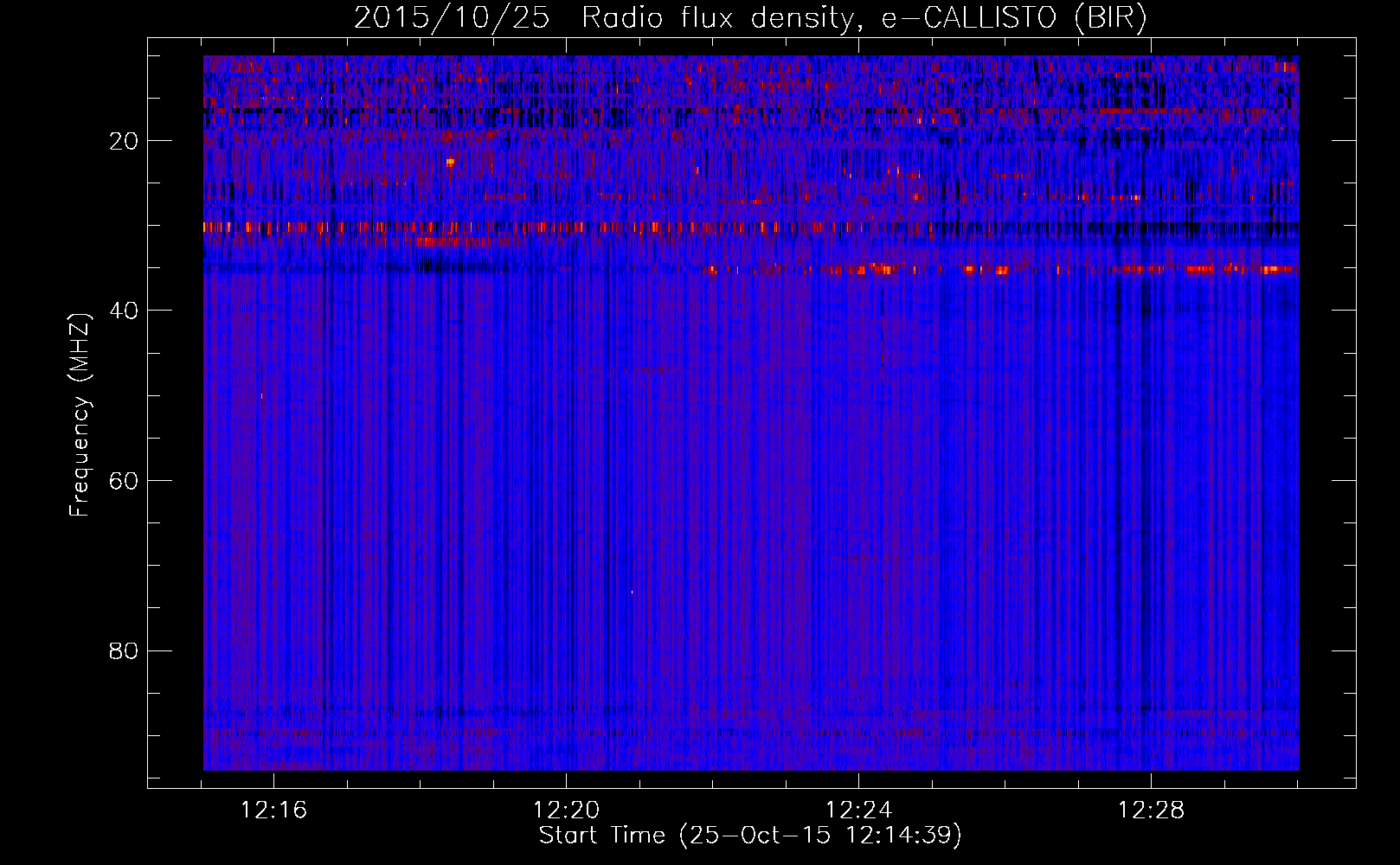1400x865 pixels.
Task: Click the 'Start Time (25-Oct-15 12:14:39)' label
Action: coord(750,836)
